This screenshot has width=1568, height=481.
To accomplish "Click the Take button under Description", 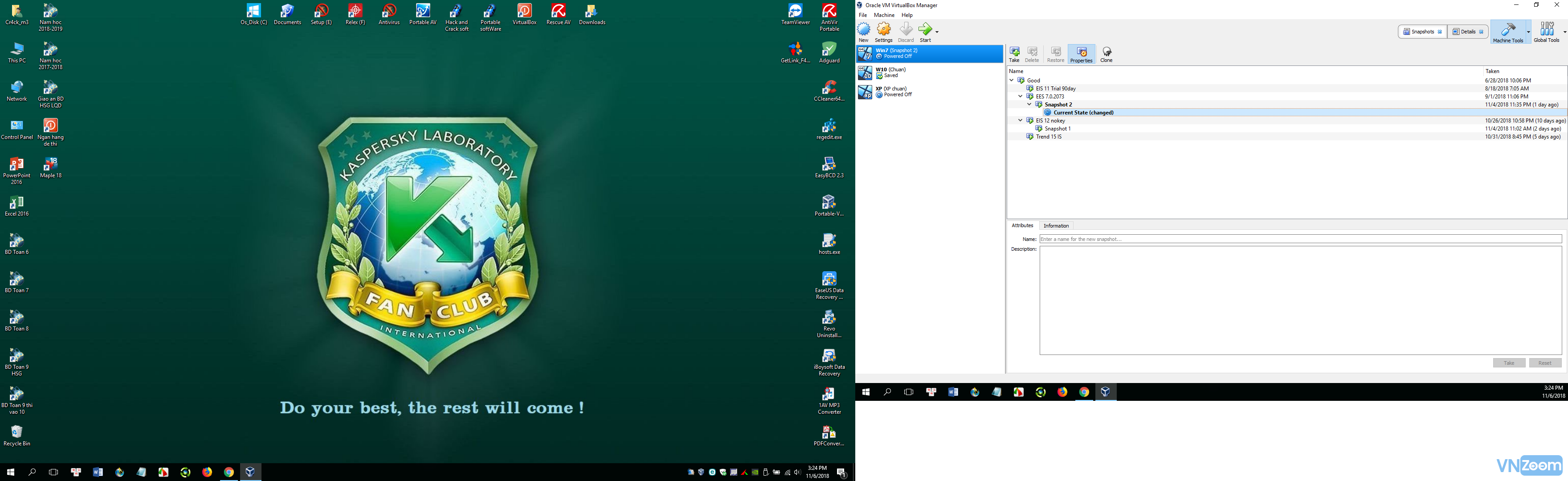I will coord(1509,363).
